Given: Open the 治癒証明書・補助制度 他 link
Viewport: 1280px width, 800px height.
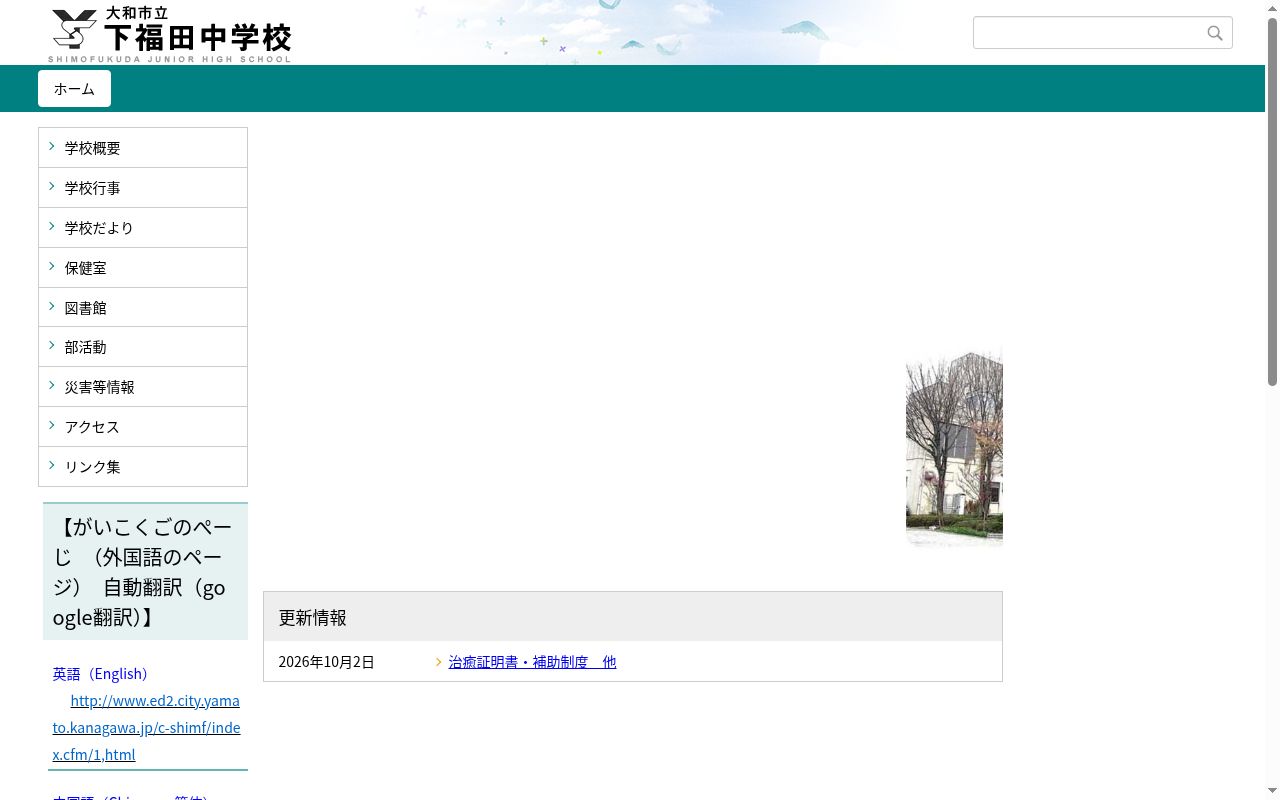Looking at the screenshot, I should coord(532,662).
